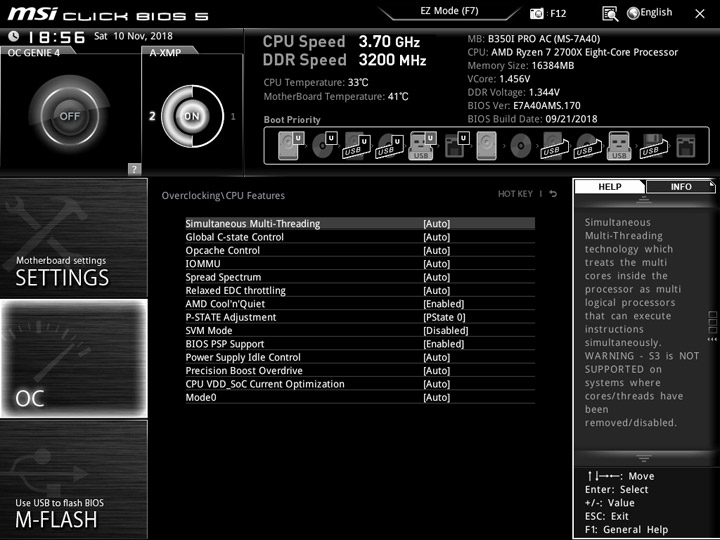720x540 pixels.
Task: Switch to the INFO tab
Action: [x=681, y=186]
